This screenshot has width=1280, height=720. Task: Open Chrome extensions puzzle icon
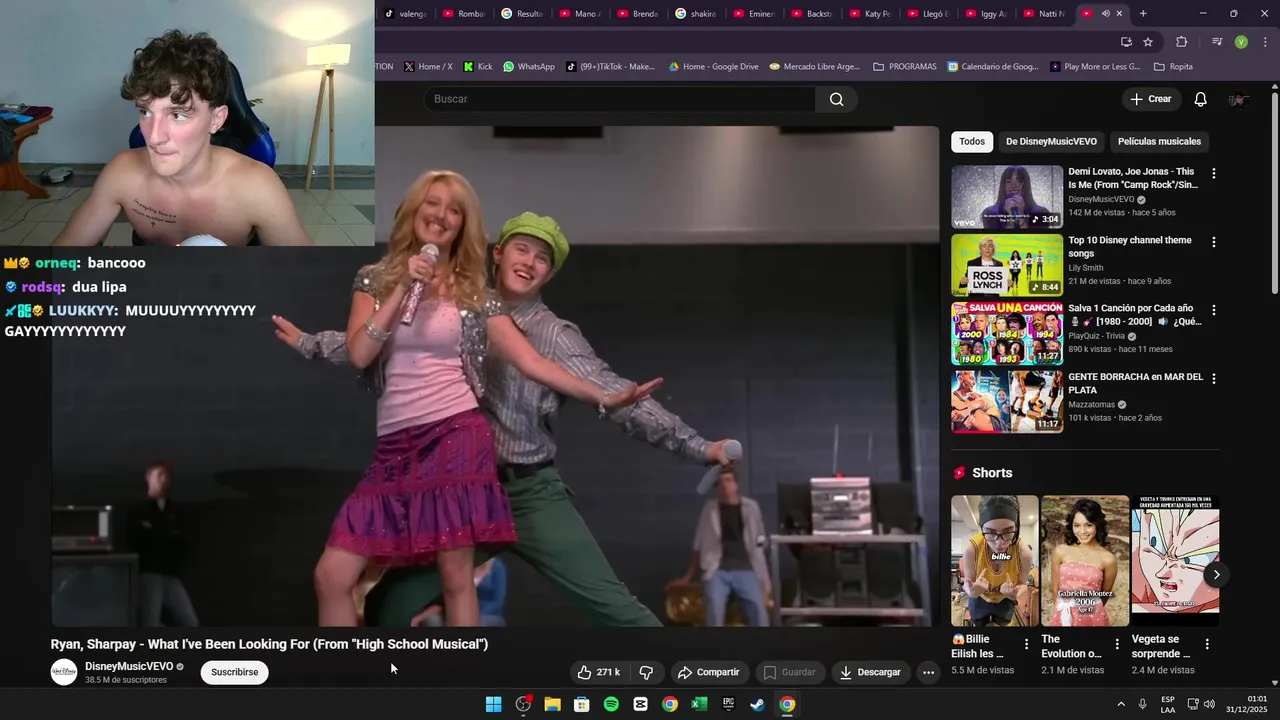tap(1181, 42)
